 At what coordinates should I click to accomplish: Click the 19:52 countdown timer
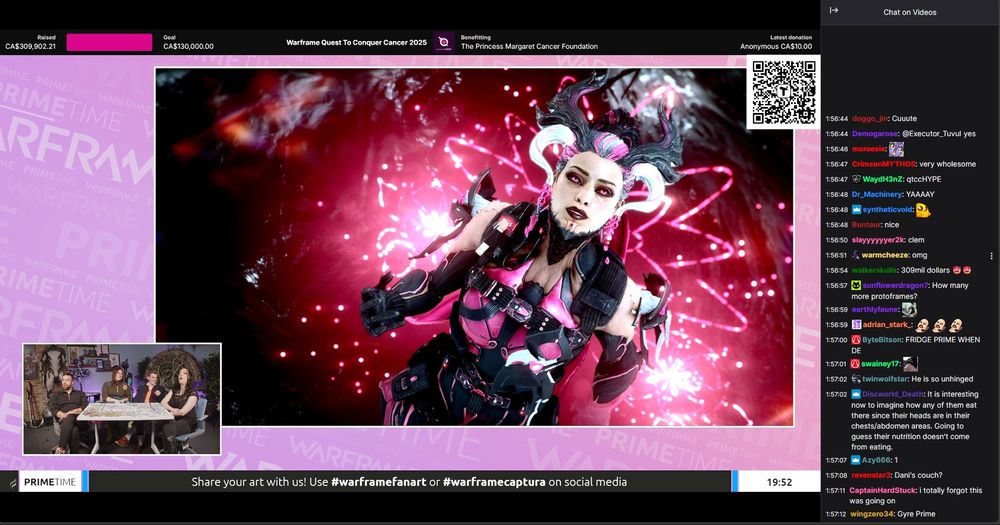point(779,482)
